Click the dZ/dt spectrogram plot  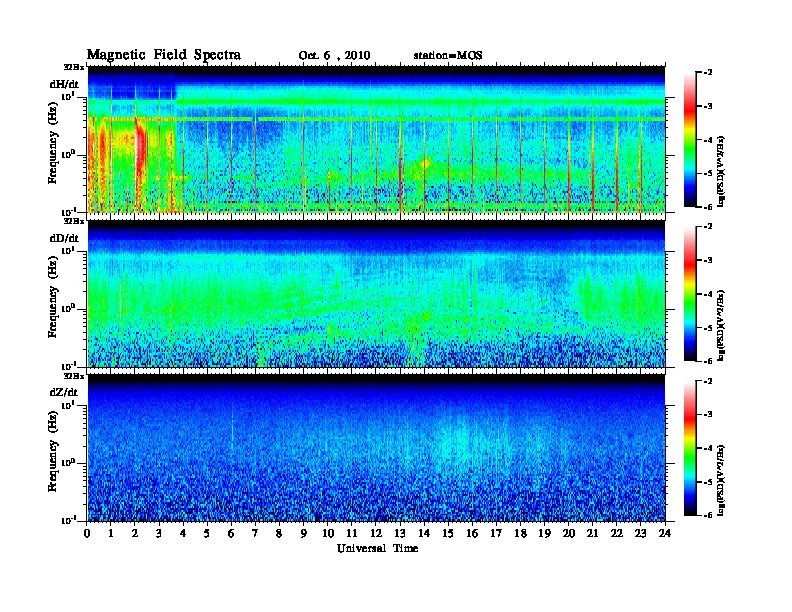(376, 448)
